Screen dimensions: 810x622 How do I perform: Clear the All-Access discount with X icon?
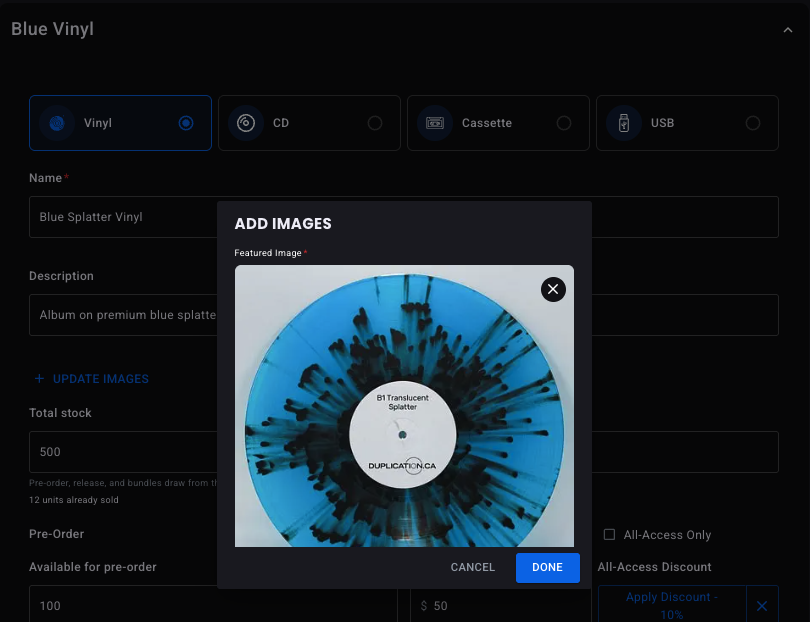coord(762,605)
